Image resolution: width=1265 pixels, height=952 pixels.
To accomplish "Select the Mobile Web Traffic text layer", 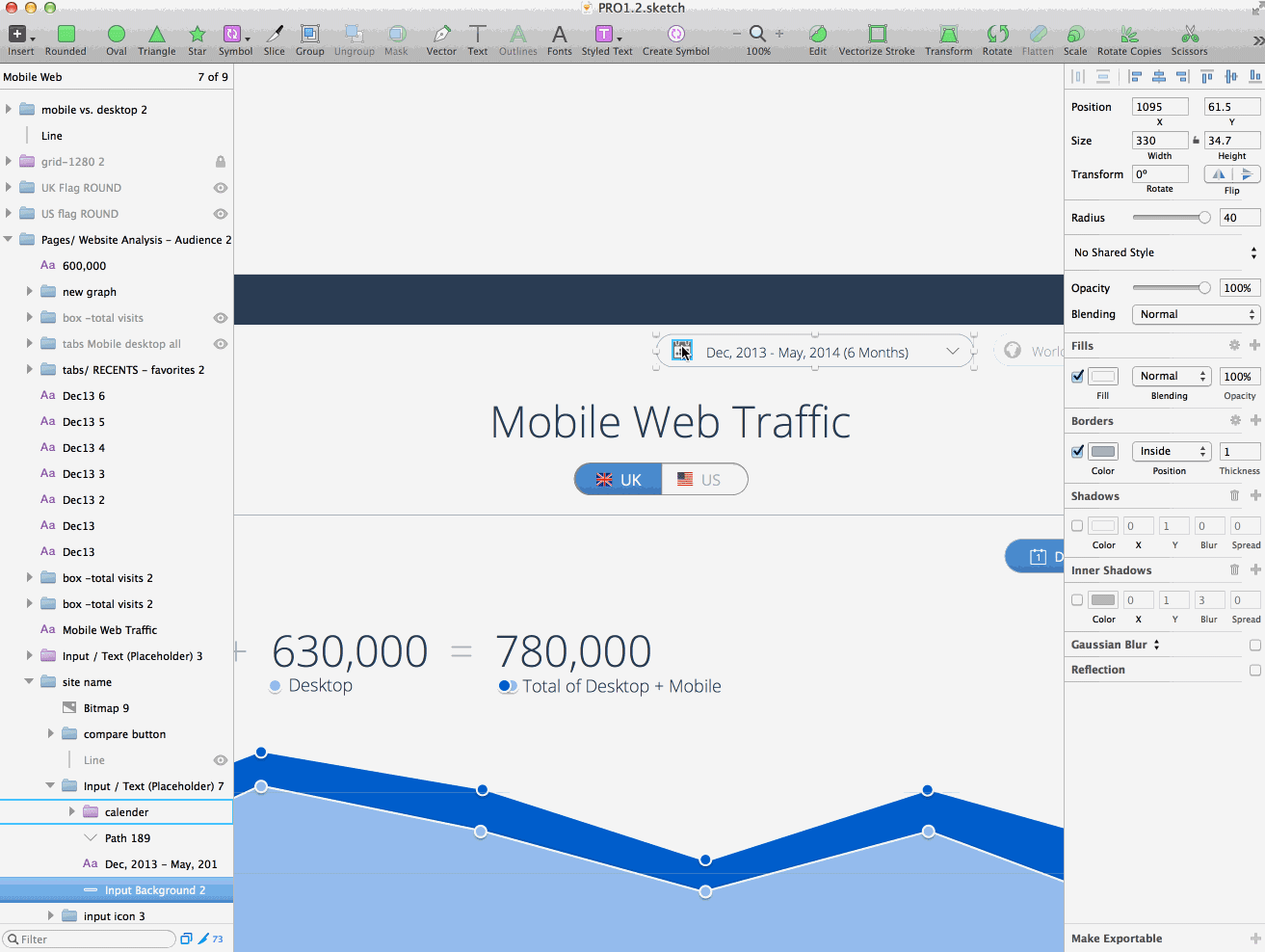I will tap(109, 630).
